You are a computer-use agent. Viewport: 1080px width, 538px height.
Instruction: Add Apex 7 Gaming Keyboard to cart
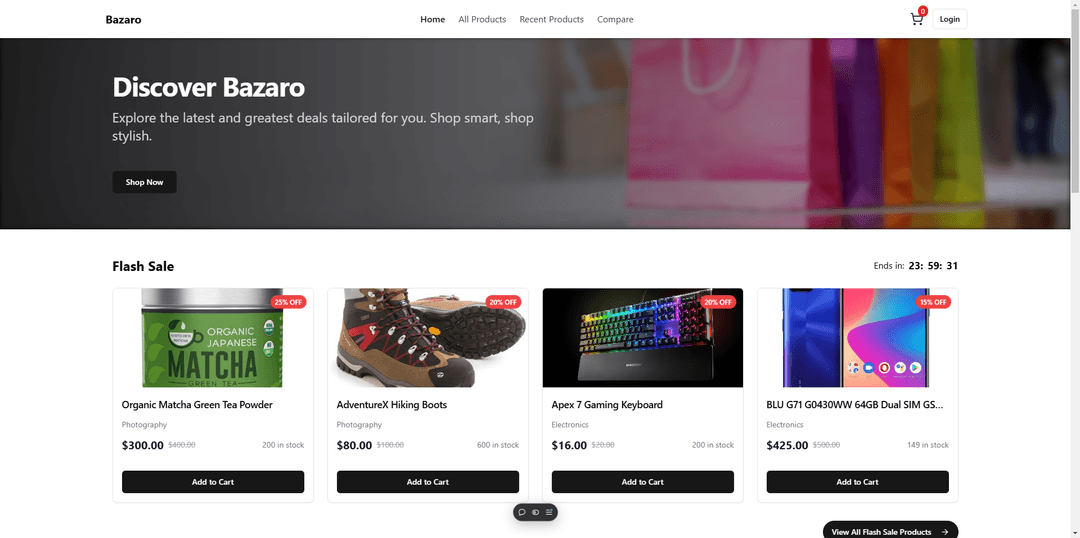coord(643,482)
